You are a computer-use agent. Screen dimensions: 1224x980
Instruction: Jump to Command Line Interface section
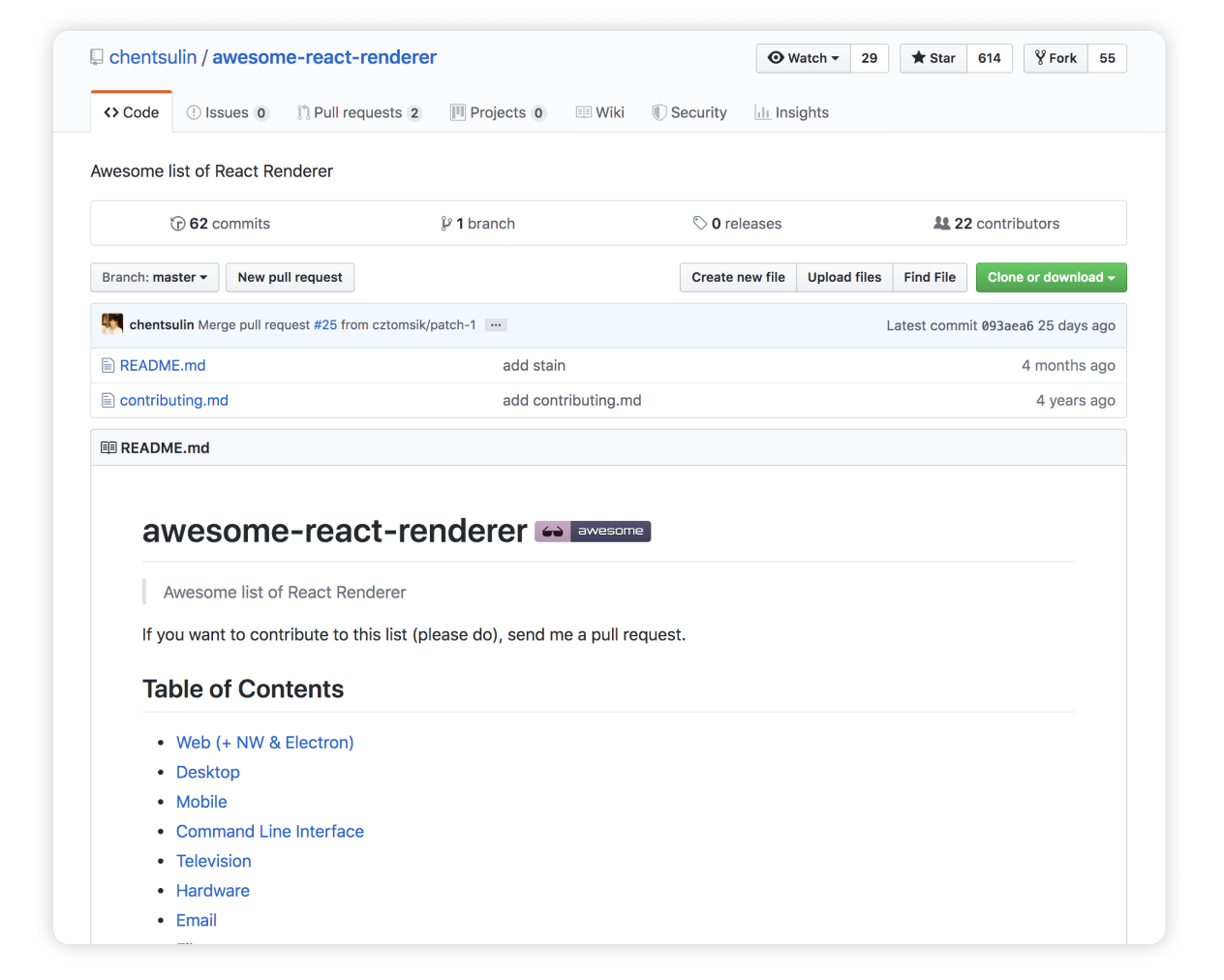coord(270,832)
